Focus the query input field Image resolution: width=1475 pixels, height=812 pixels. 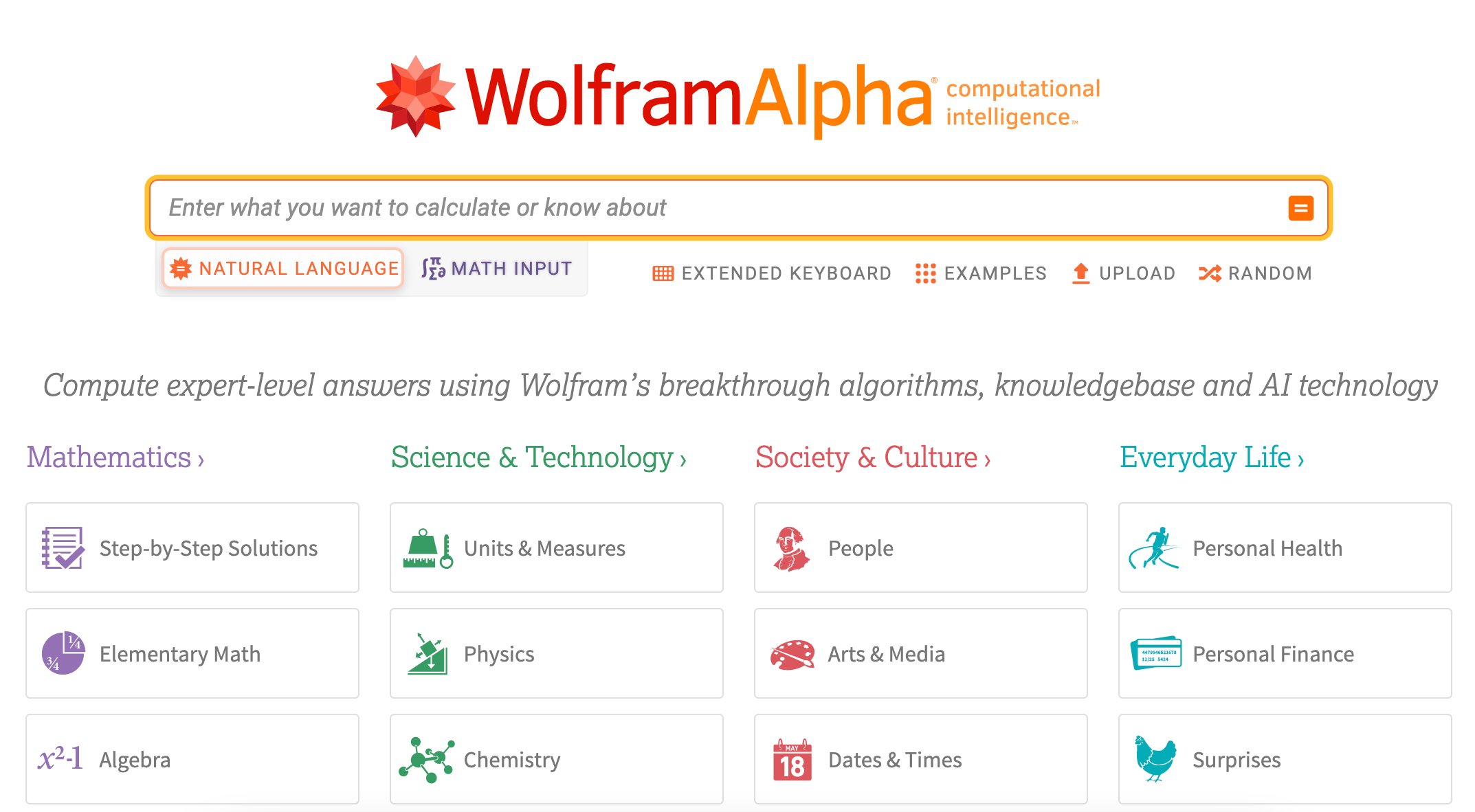click(x=715, y=208)
